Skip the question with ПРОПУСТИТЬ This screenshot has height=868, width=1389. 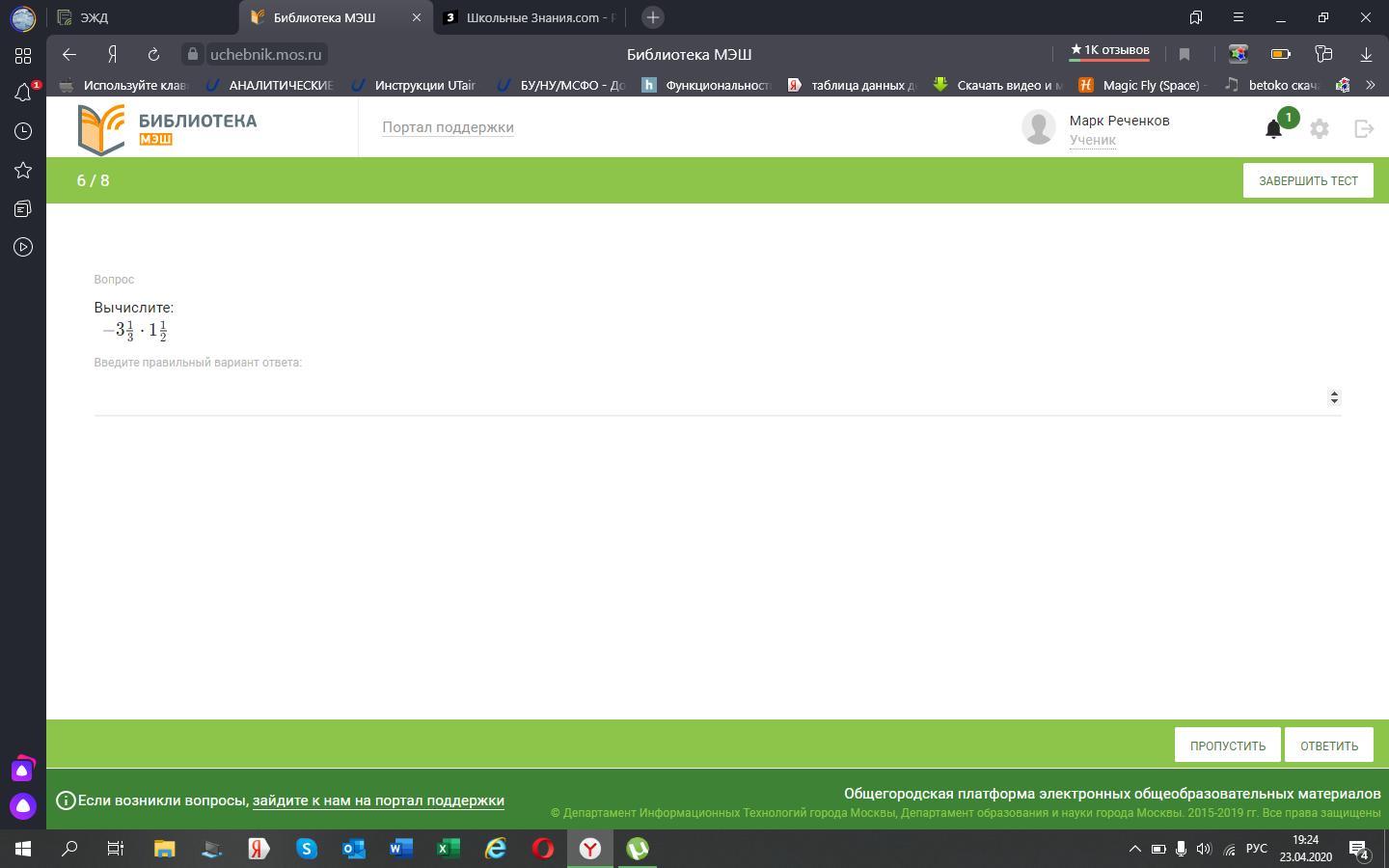click(x=1227, y=746)
